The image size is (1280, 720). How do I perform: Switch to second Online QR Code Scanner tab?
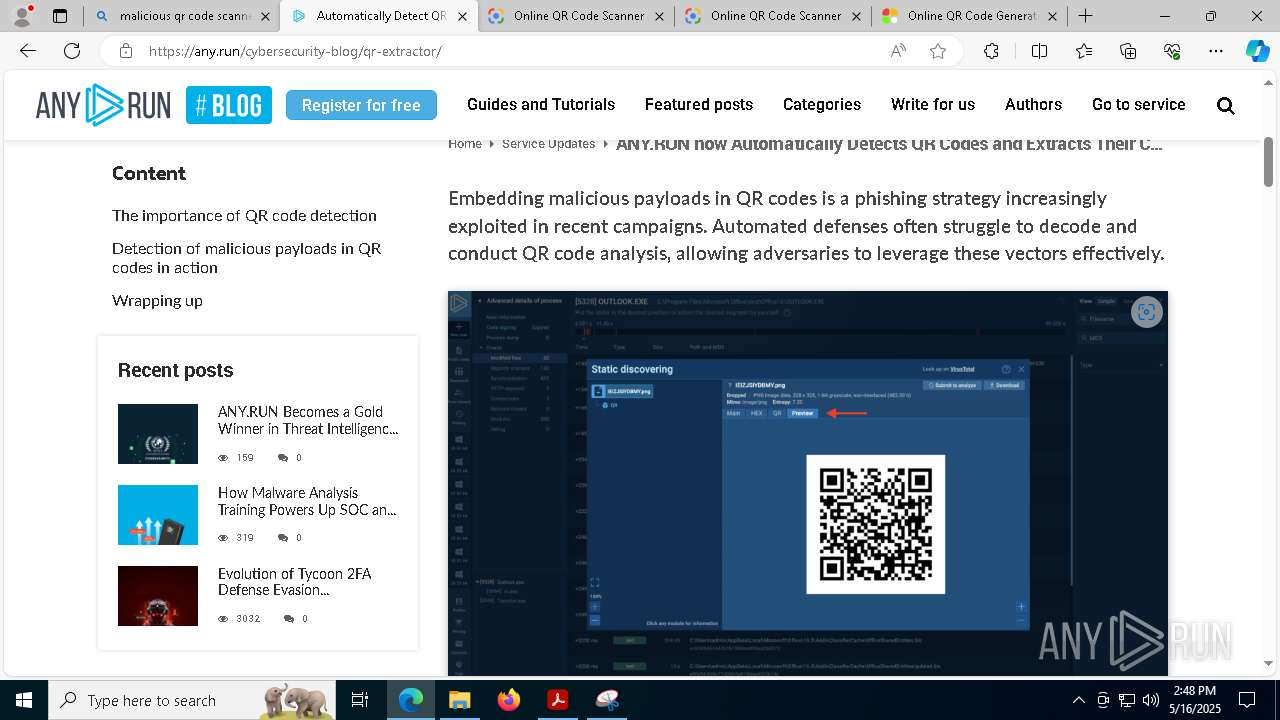pos(773,16)
